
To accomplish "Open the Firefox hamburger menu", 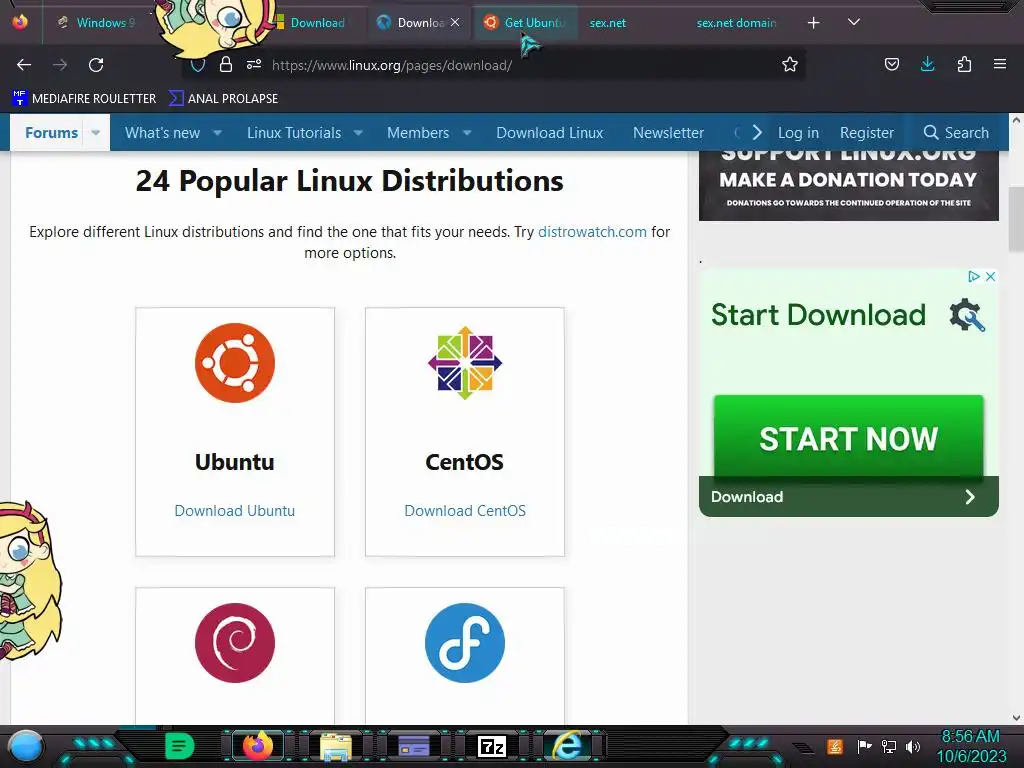I will 999,64.
